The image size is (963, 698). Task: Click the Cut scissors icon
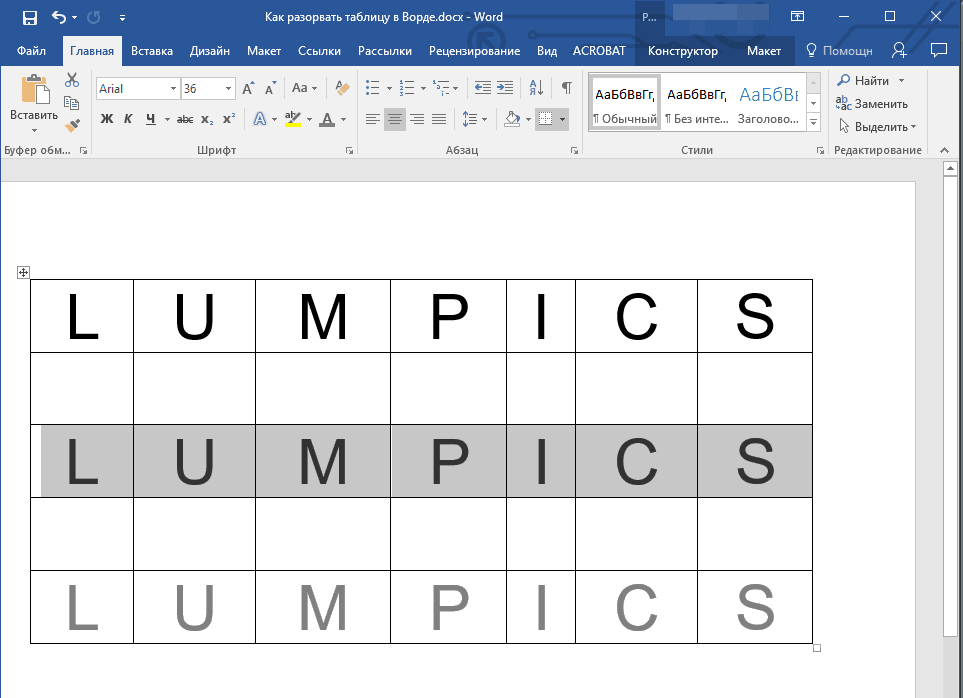coord(72,81)
